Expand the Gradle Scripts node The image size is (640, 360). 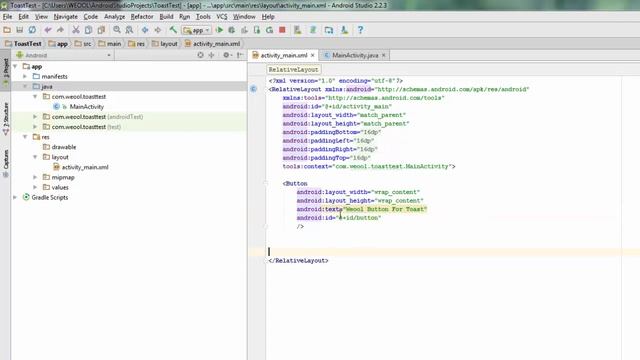coord(15,198)
